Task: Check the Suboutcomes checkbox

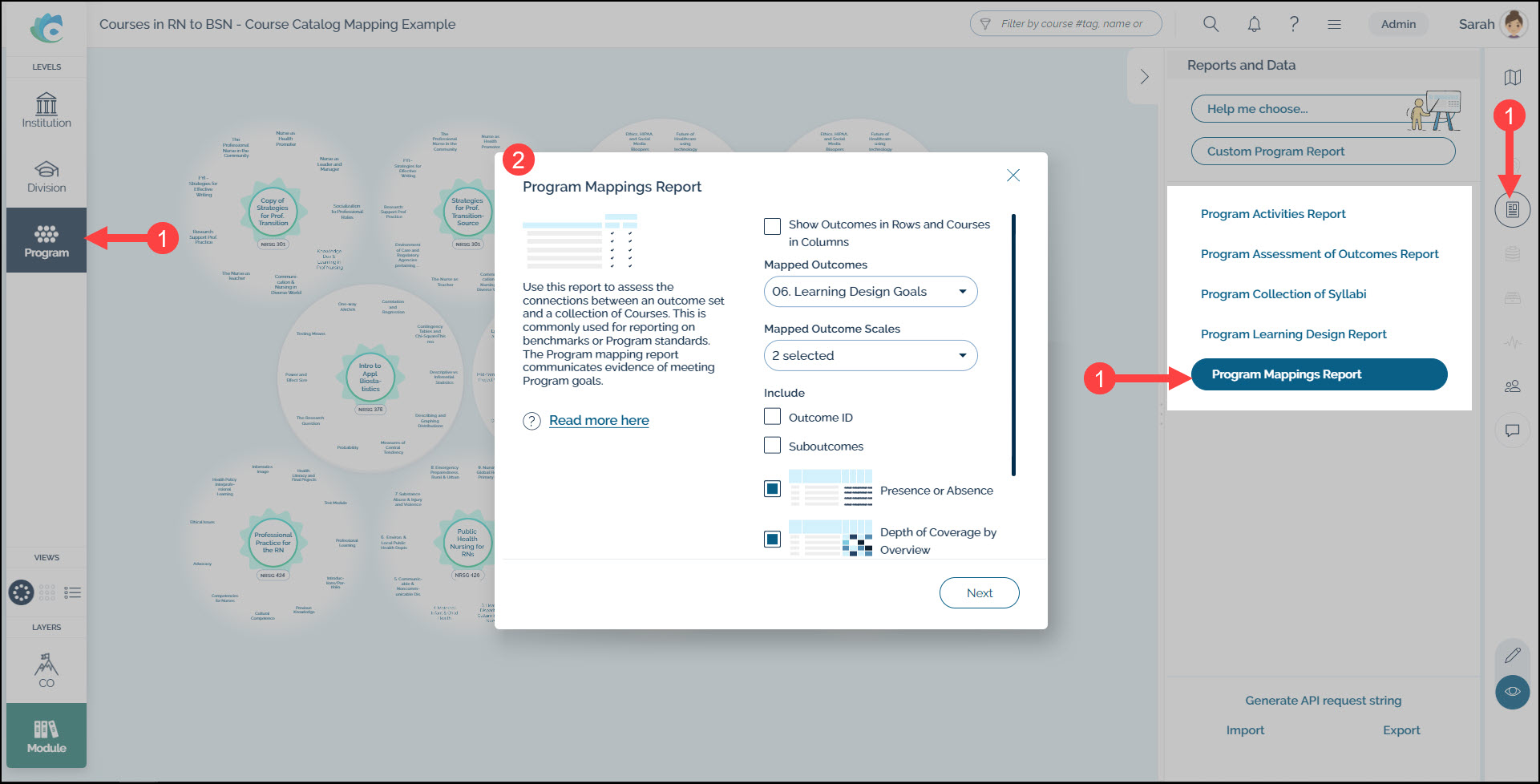Action: tap(772, 446)
